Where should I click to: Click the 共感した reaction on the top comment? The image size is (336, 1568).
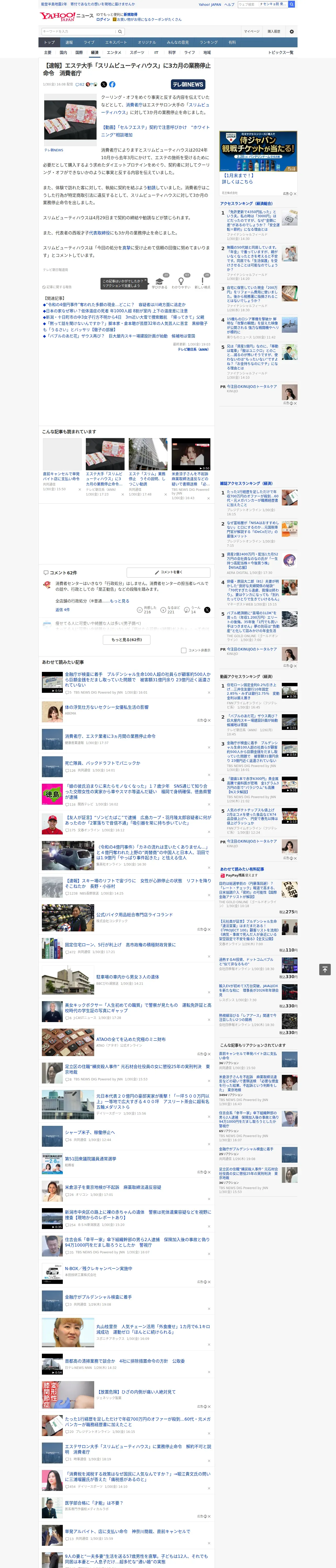coord(147,609)
